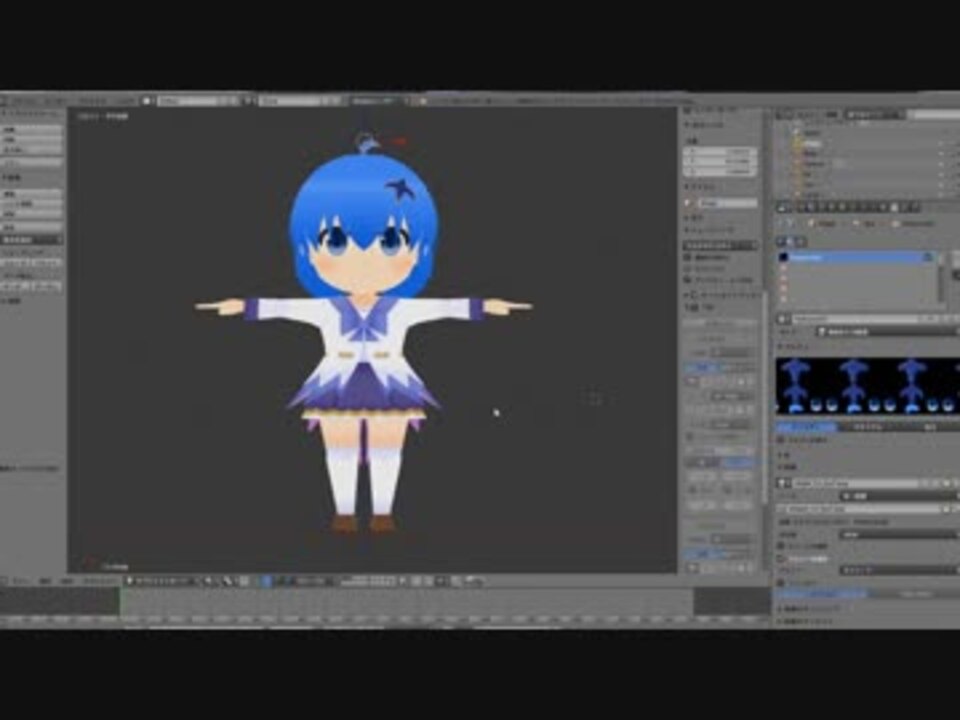The height and width of the screenshot is (720, 960).
Task: Click the texture name input field
Action: (x=855, y=320)
